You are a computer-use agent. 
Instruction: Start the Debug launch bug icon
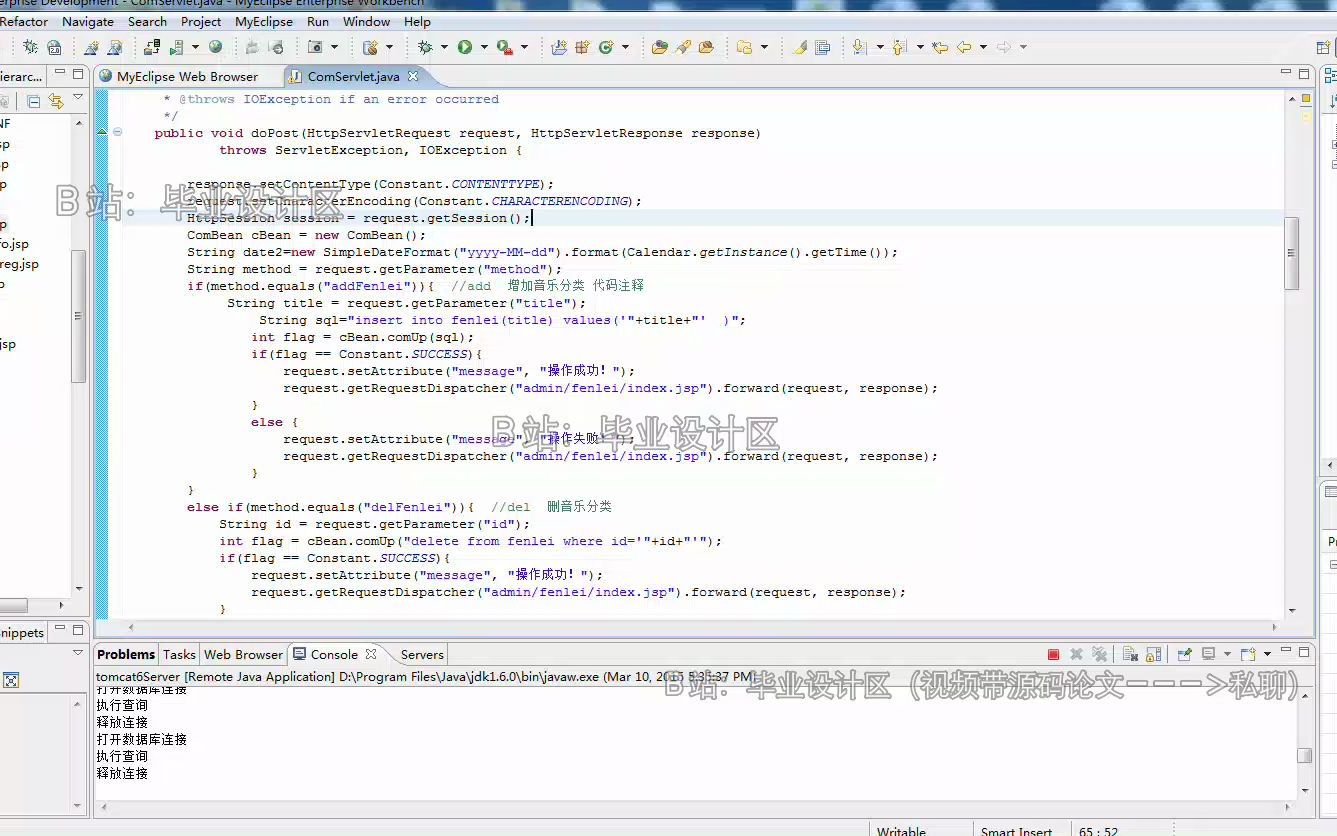click(x=425, y=47)
